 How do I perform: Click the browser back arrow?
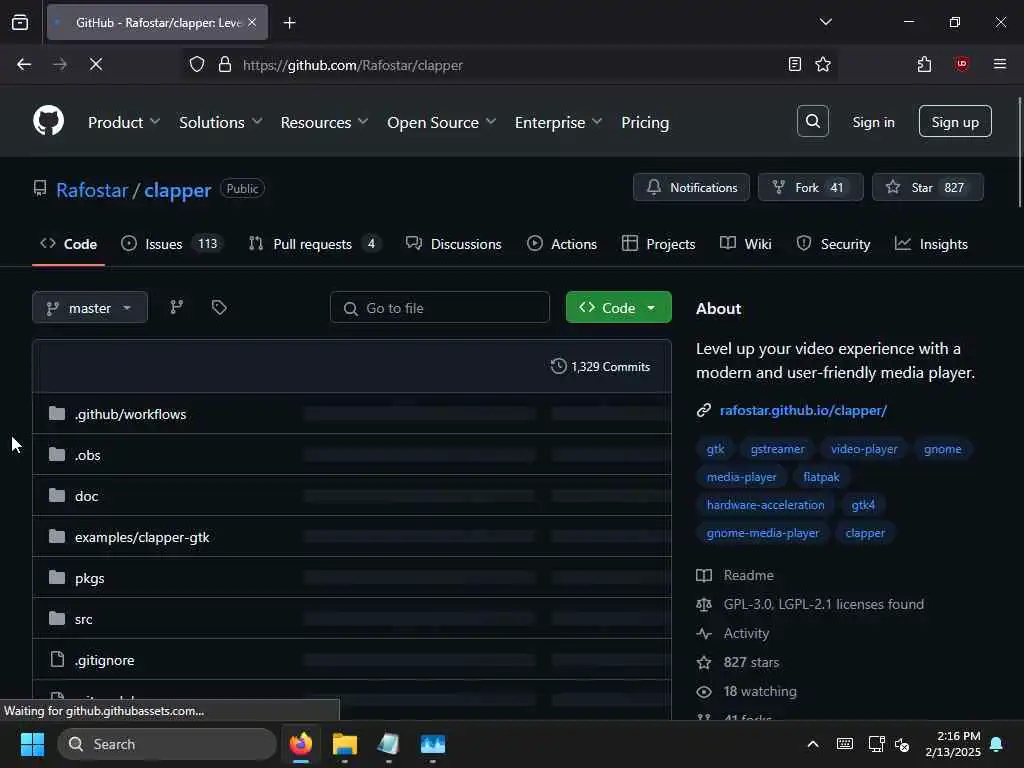[24, 64]
